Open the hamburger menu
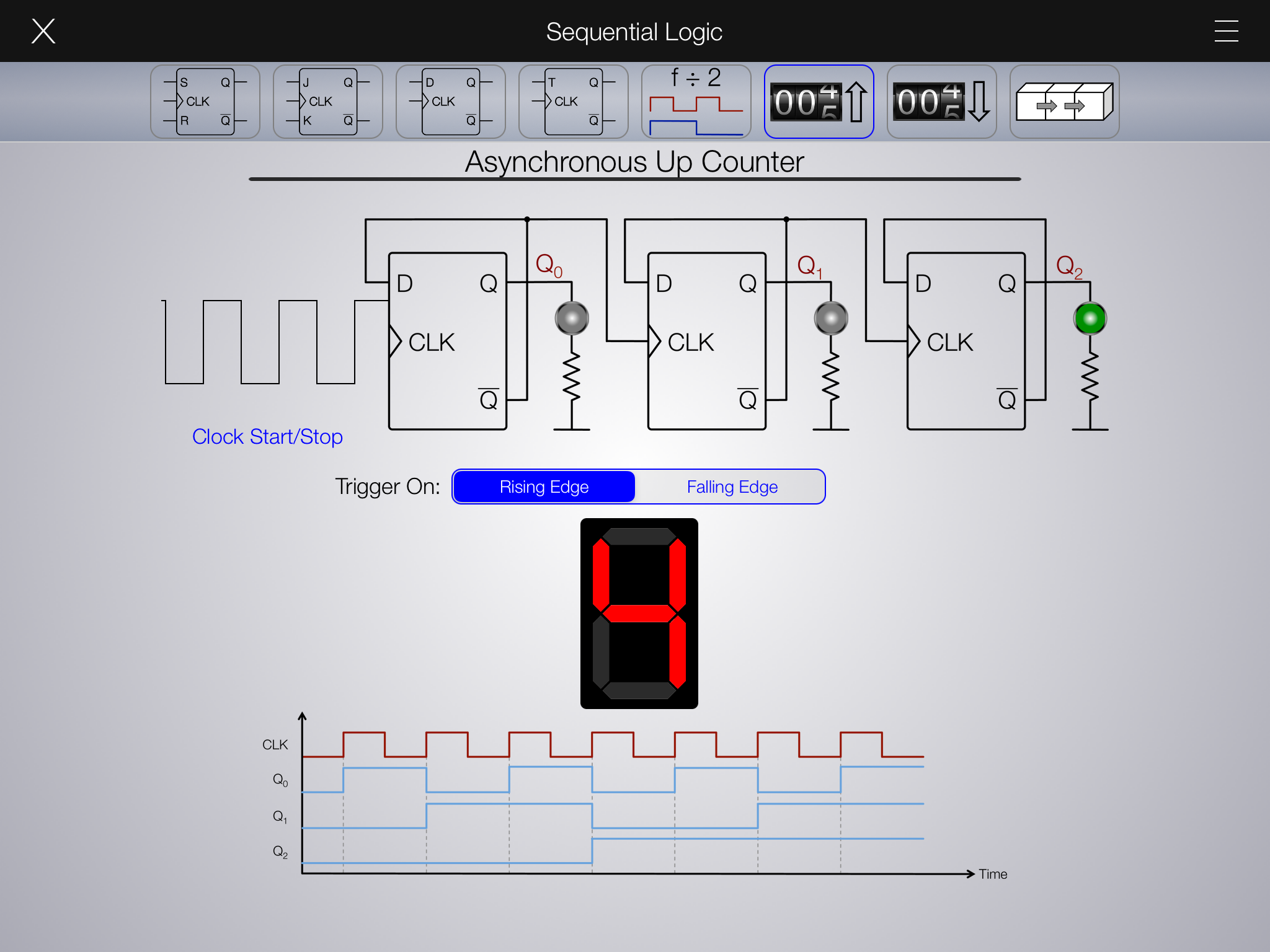 pos(1226,31)
